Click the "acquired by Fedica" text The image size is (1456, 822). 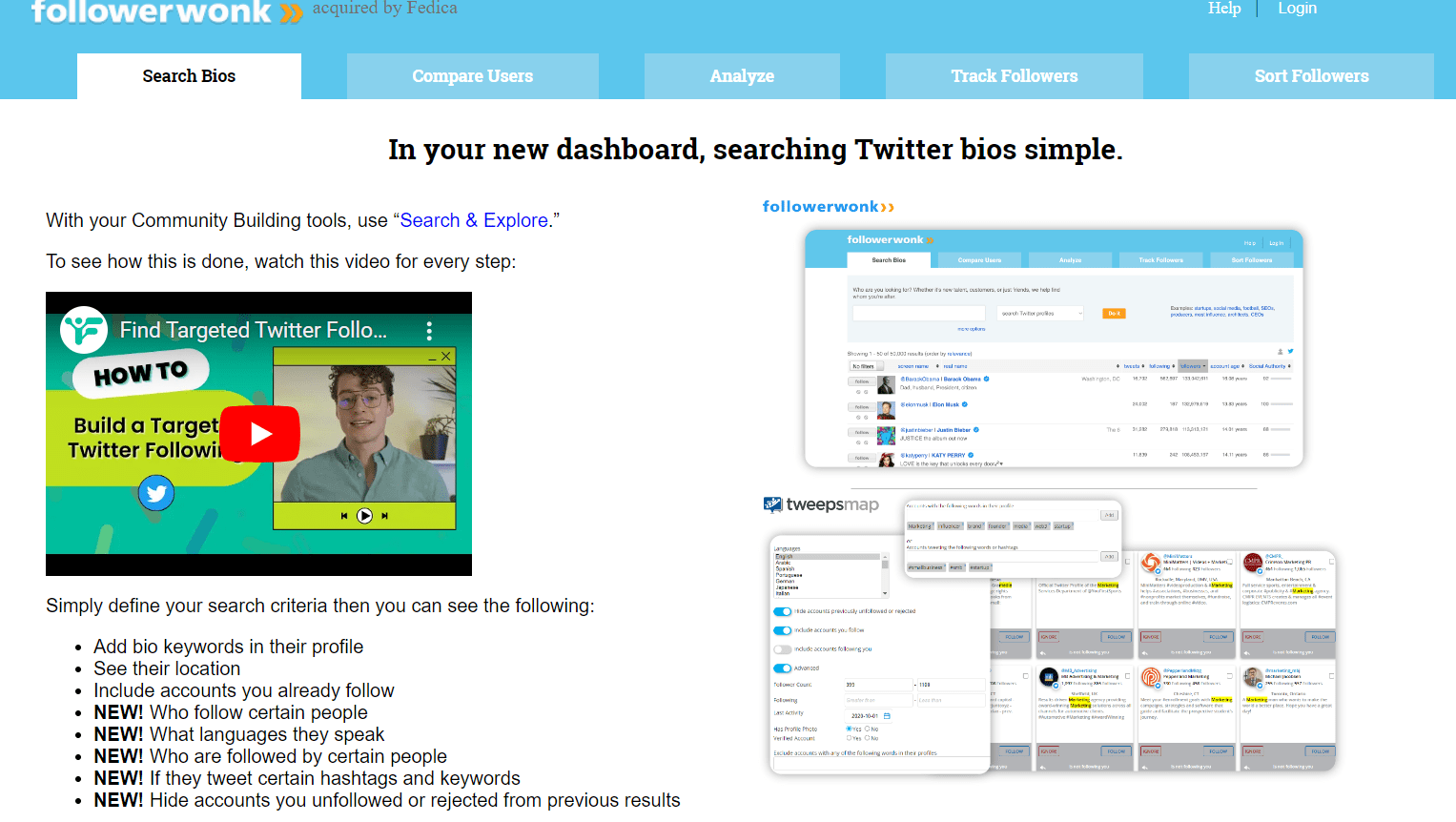pyautogui.click(x=385, y=9)
